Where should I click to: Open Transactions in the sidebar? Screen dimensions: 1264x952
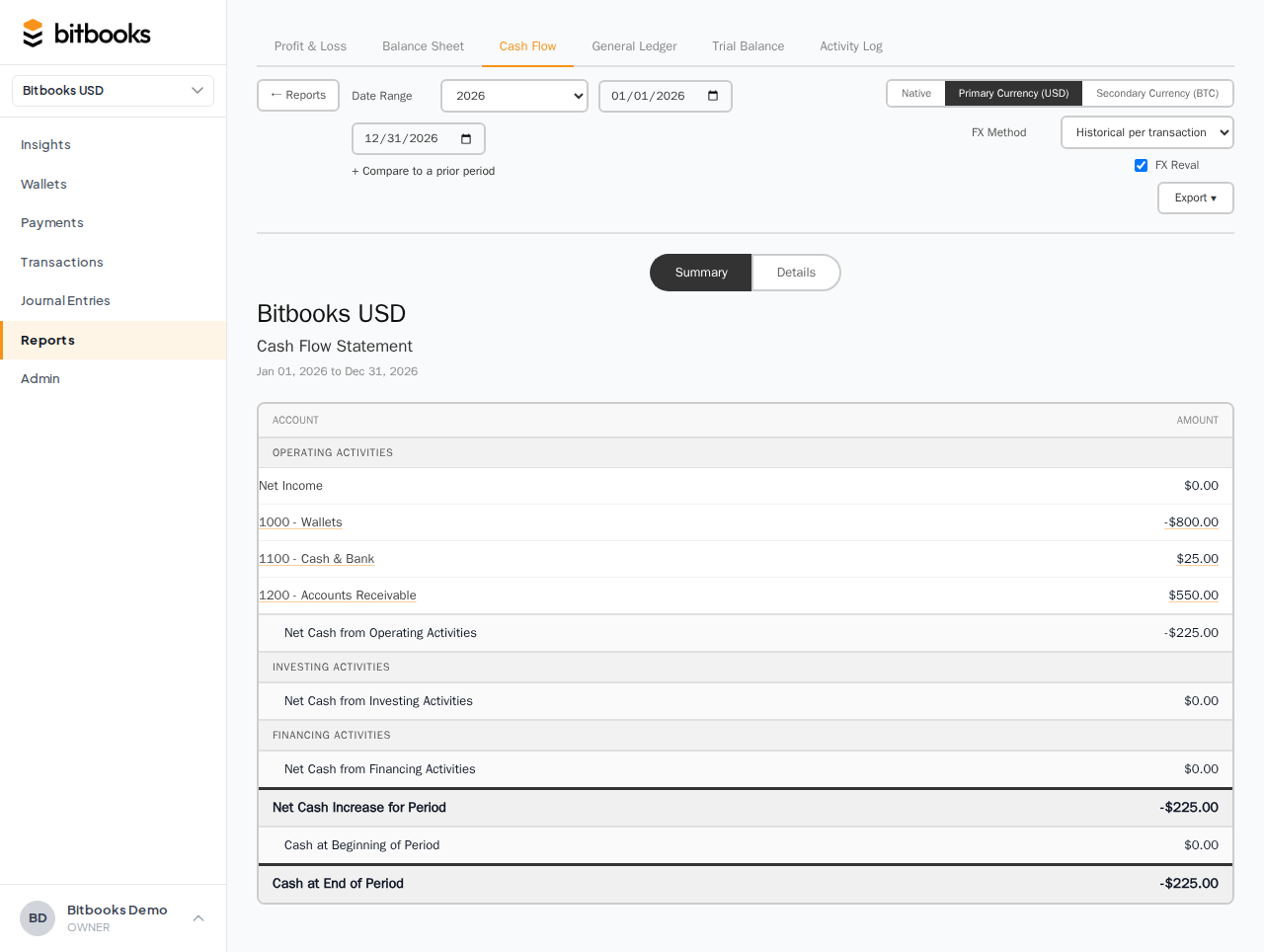[x=114, y=263]
